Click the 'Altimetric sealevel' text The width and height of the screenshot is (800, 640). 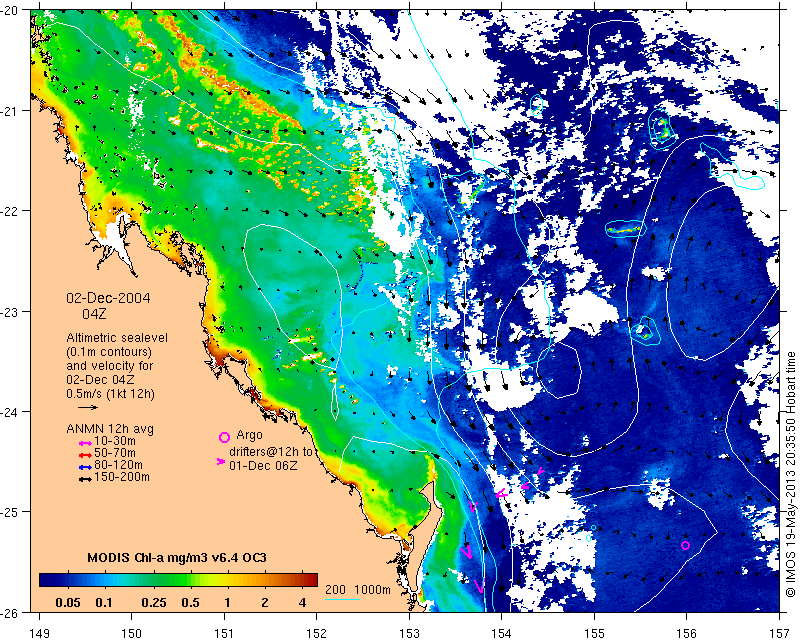(117, 338)
